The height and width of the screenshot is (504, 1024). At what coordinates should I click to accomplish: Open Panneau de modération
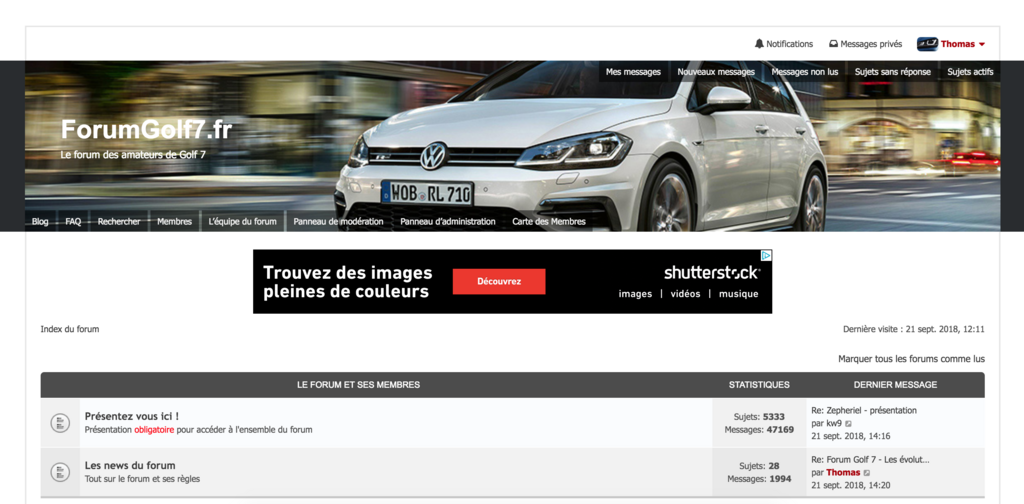click(x=338, y=221)
